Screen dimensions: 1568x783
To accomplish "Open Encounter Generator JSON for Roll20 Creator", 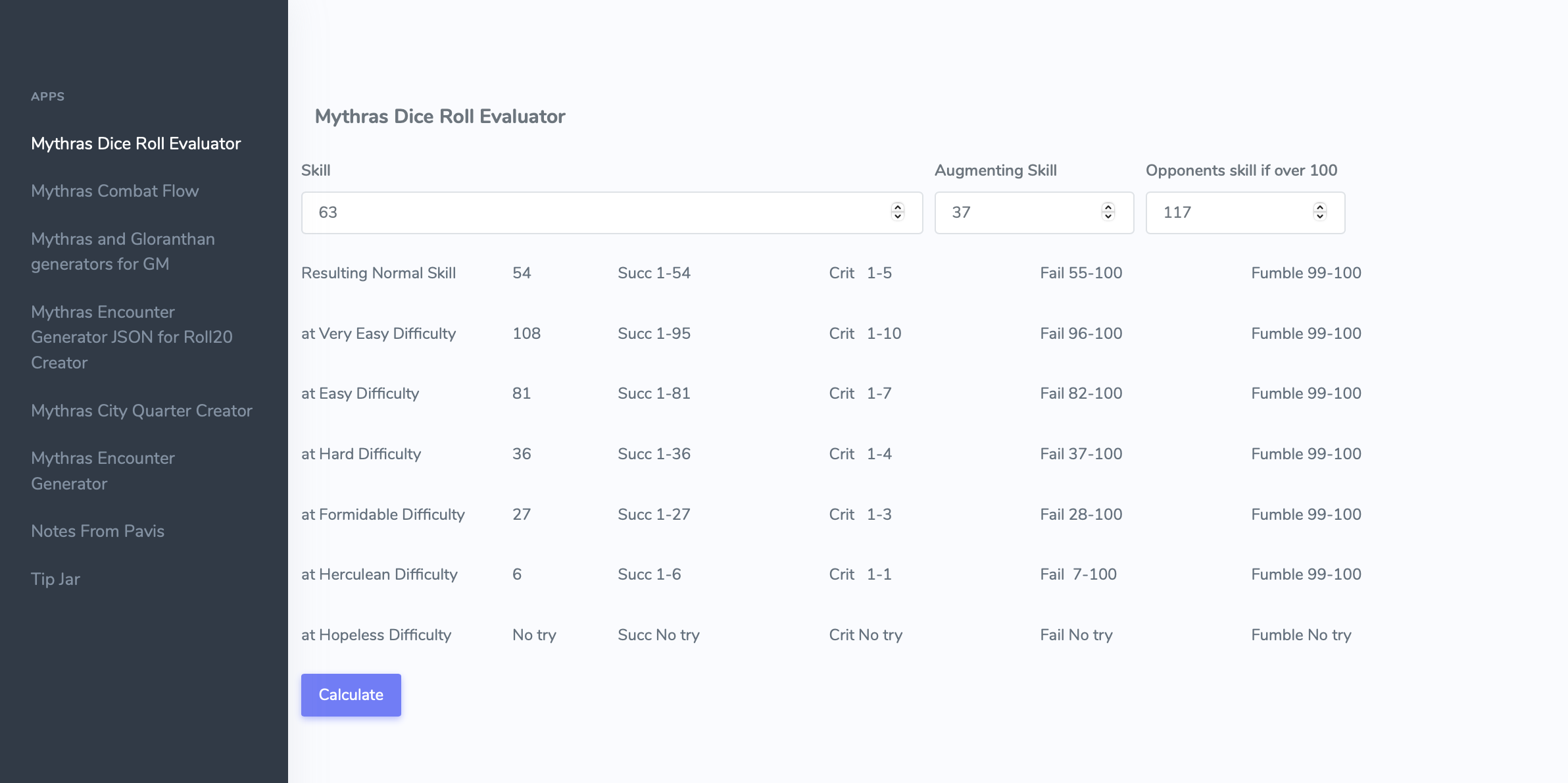I will [132, 337].
